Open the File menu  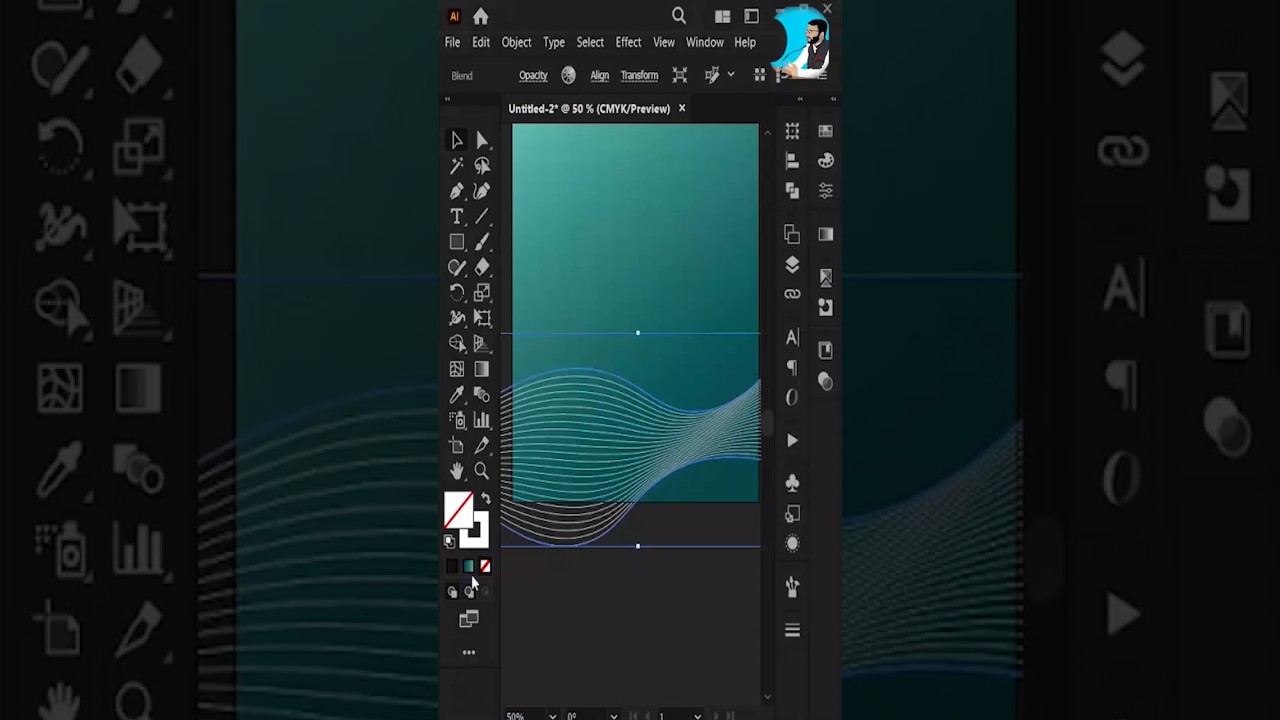pos(452,43)
